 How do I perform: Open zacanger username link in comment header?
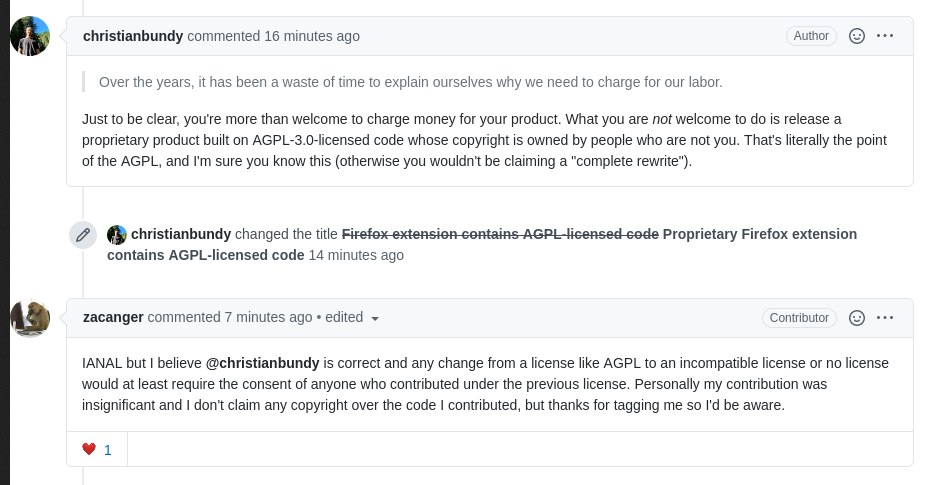click(113, 317)
